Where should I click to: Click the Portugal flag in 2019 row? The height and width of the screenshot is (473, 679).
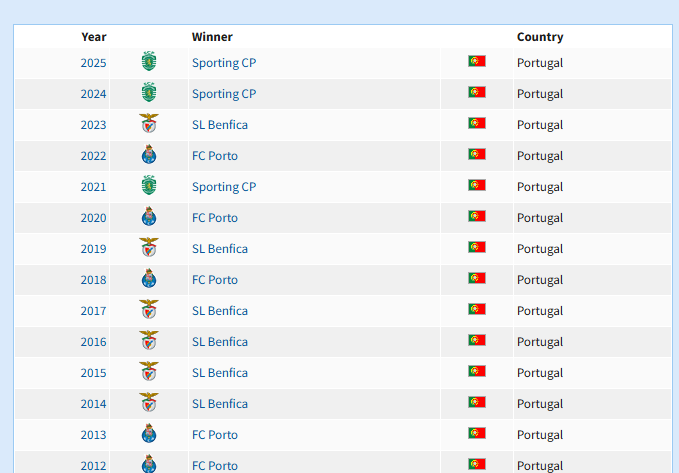pos(477,247)
